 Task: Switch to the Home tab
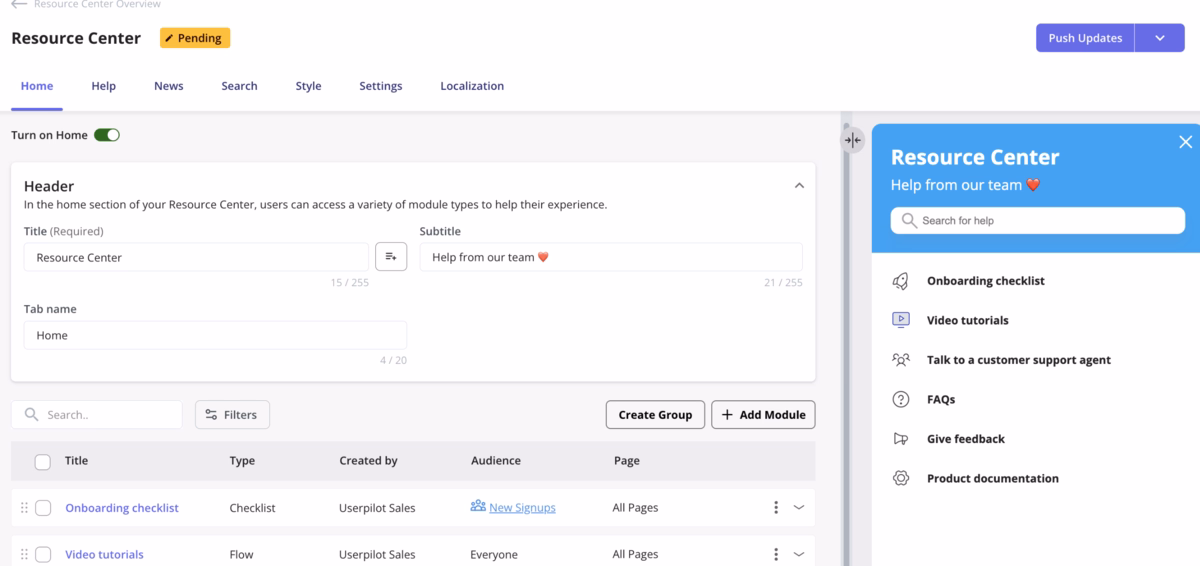click(37, 86)
